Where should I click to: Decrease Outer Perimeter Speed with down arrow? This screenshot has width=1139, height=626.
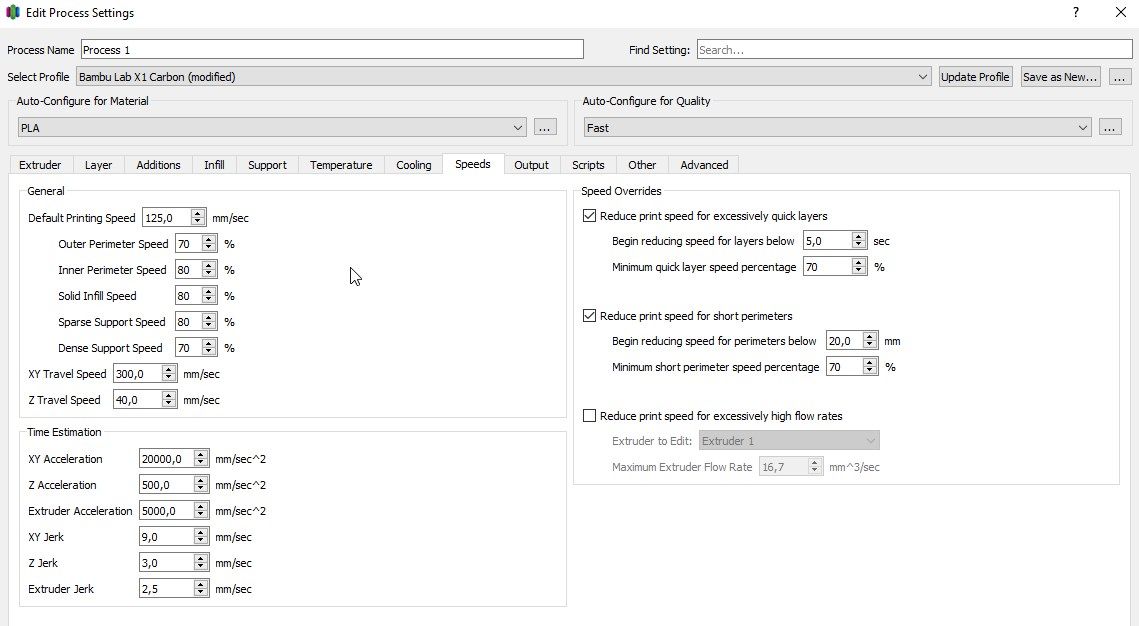coord(209,248)
